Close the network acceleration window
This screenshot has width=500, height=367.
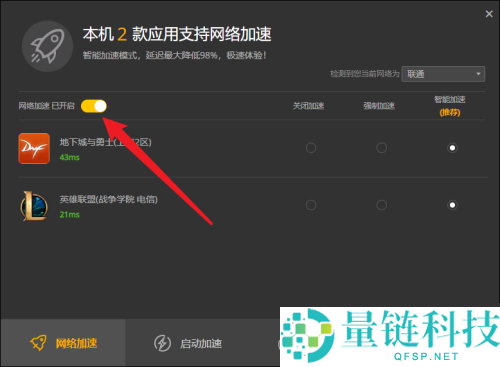coord(489,14)
